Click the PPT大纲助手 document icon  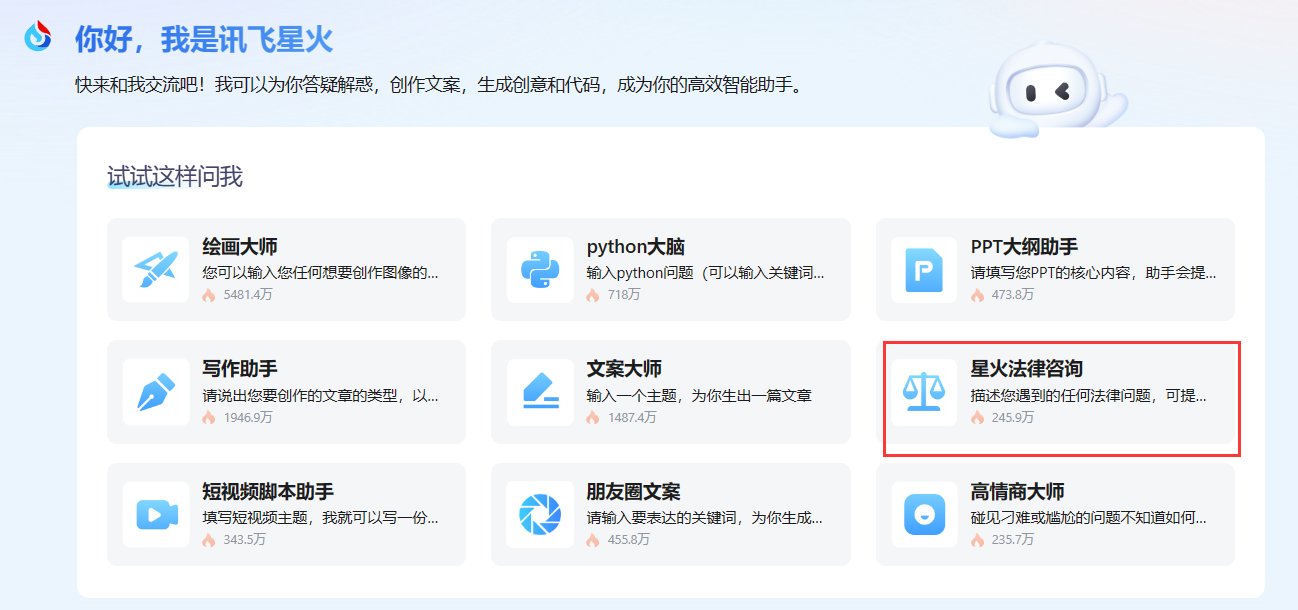click(x=924, y=269)
